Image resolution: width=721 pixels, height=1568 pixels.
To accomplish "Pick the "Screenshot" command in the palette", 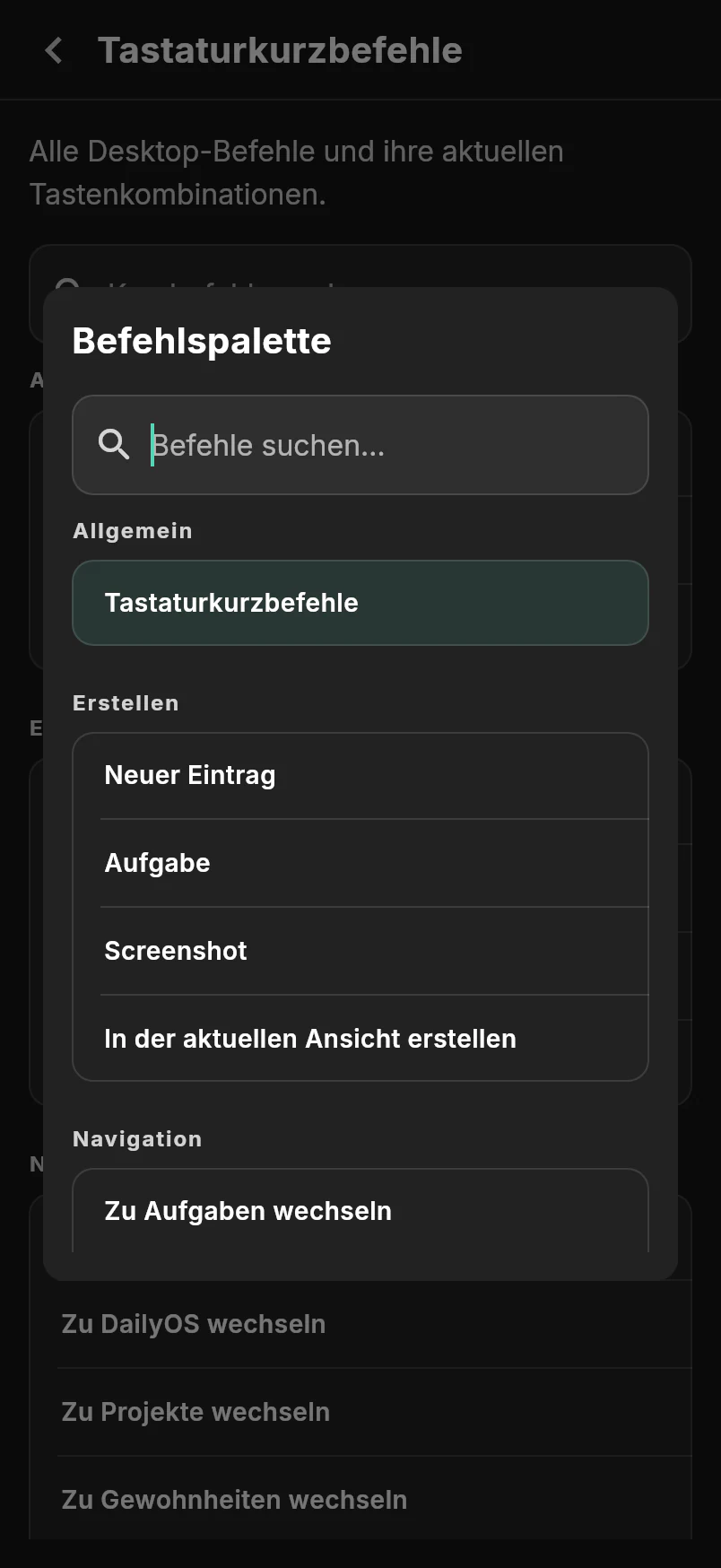I will [360, 951].
